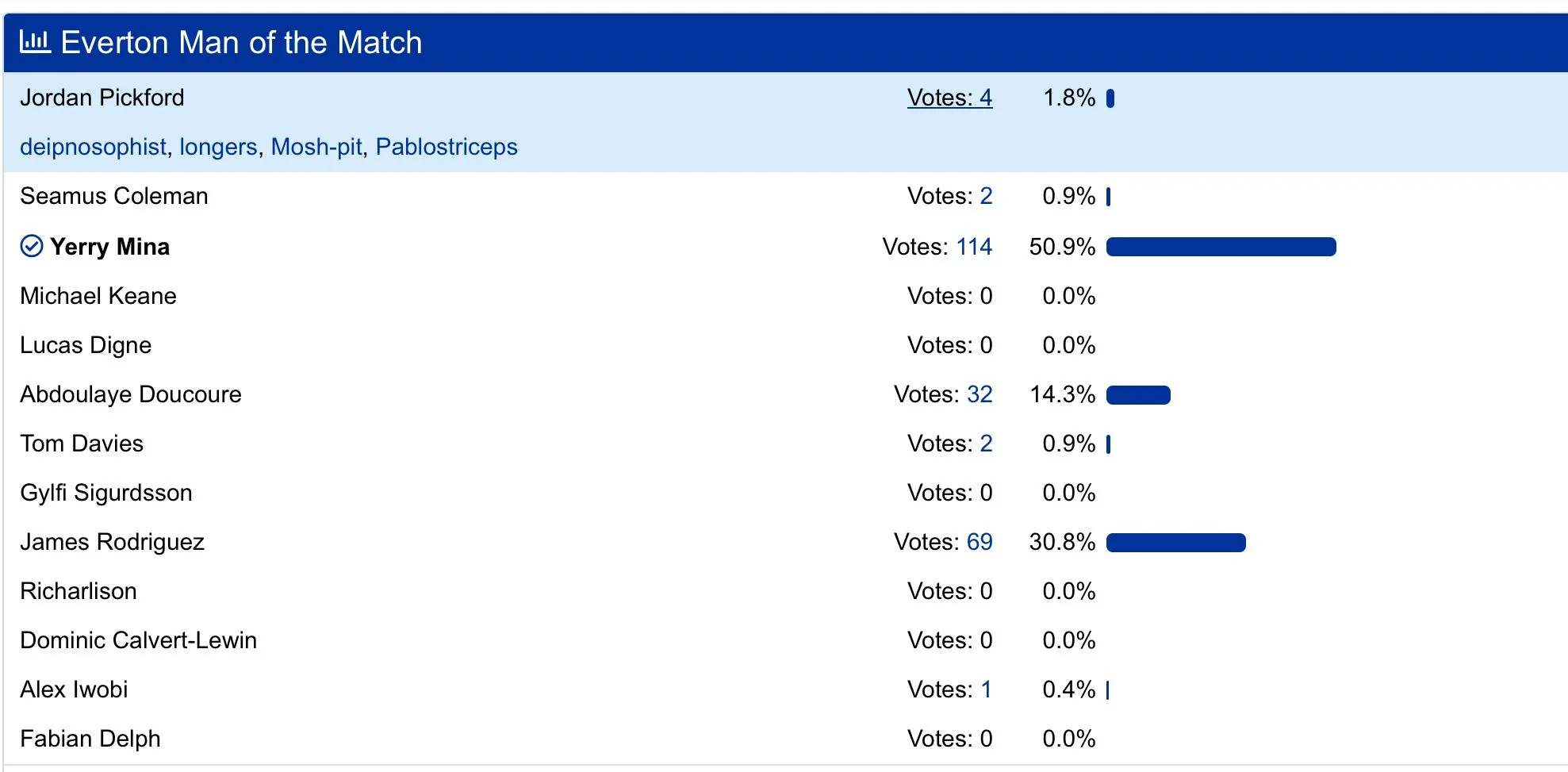1568x772 pixels.
Task: Open voter profile Mosh-pit
Action: click(x=316, y=147)
